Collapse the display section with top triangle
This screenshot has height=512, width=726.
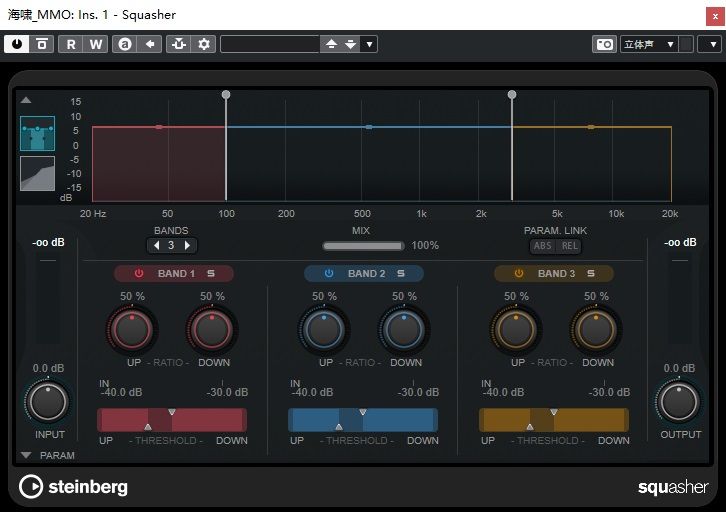26,100
